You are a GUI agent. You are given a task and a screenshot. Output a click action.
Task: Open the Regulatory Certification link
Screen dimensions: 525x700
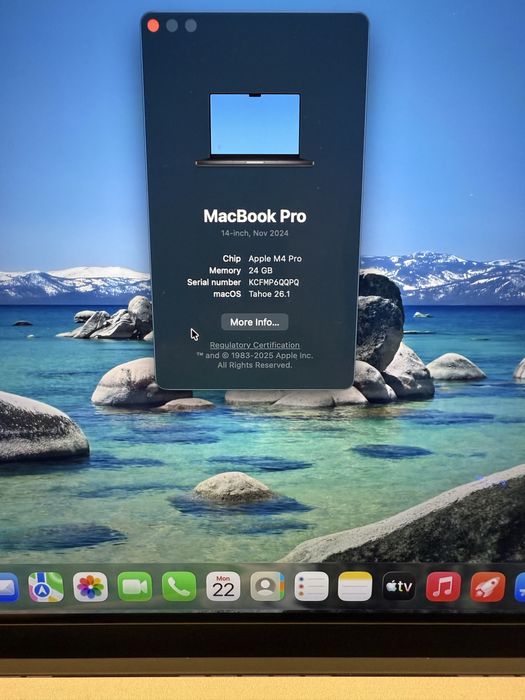pos(254,345)
